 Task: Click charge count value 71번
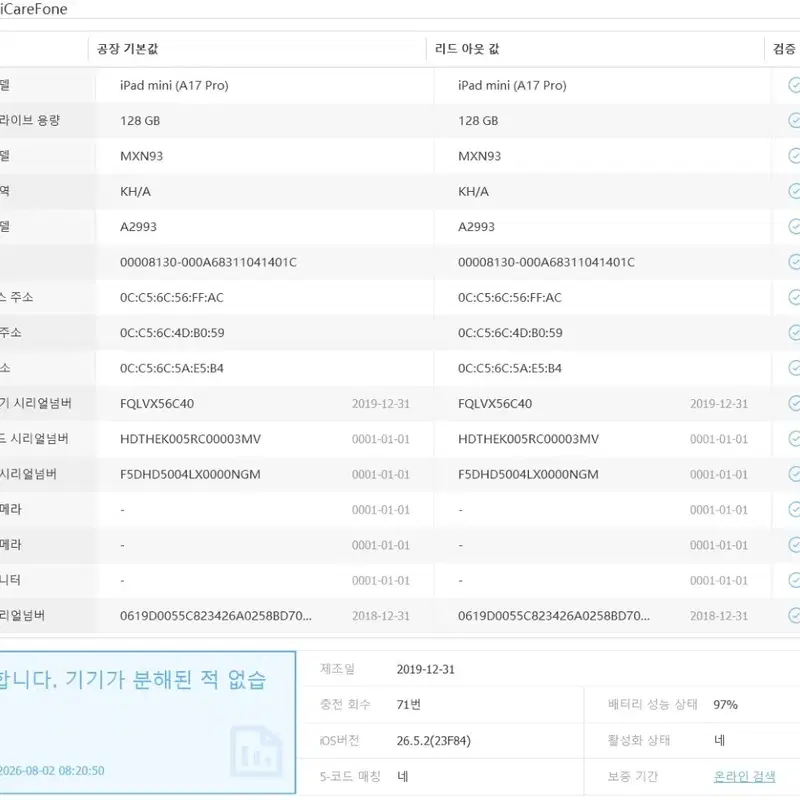click(x=409, y=705)
